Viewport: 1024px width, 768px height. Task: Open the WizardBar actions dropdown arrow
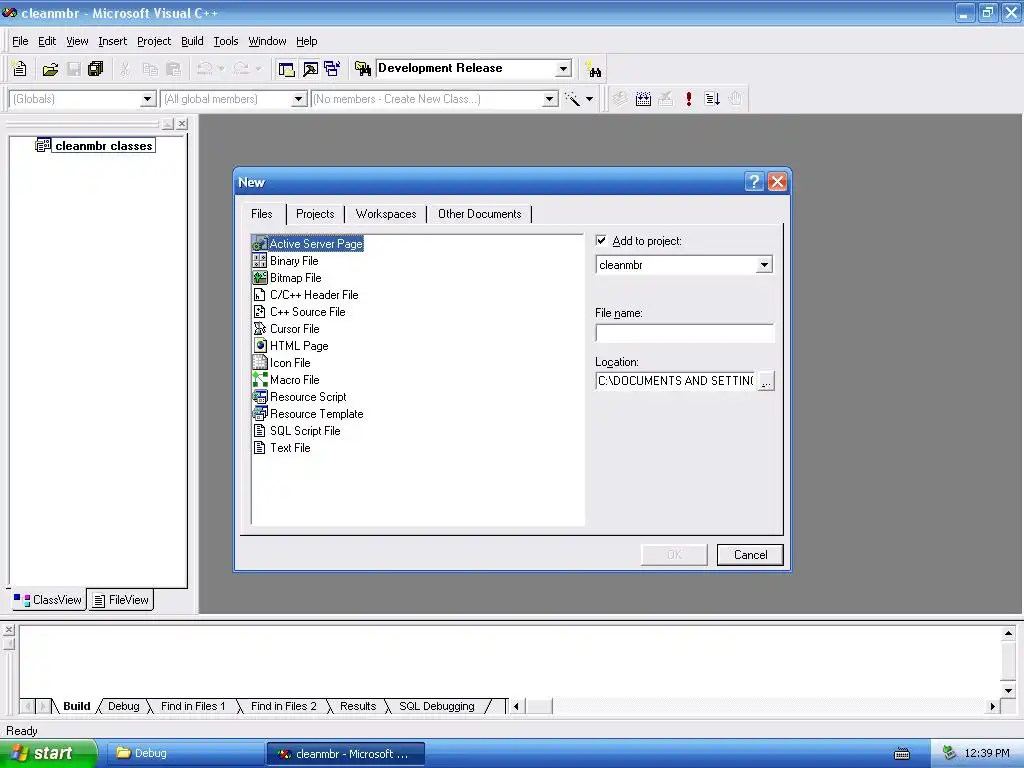pos(589,99)
